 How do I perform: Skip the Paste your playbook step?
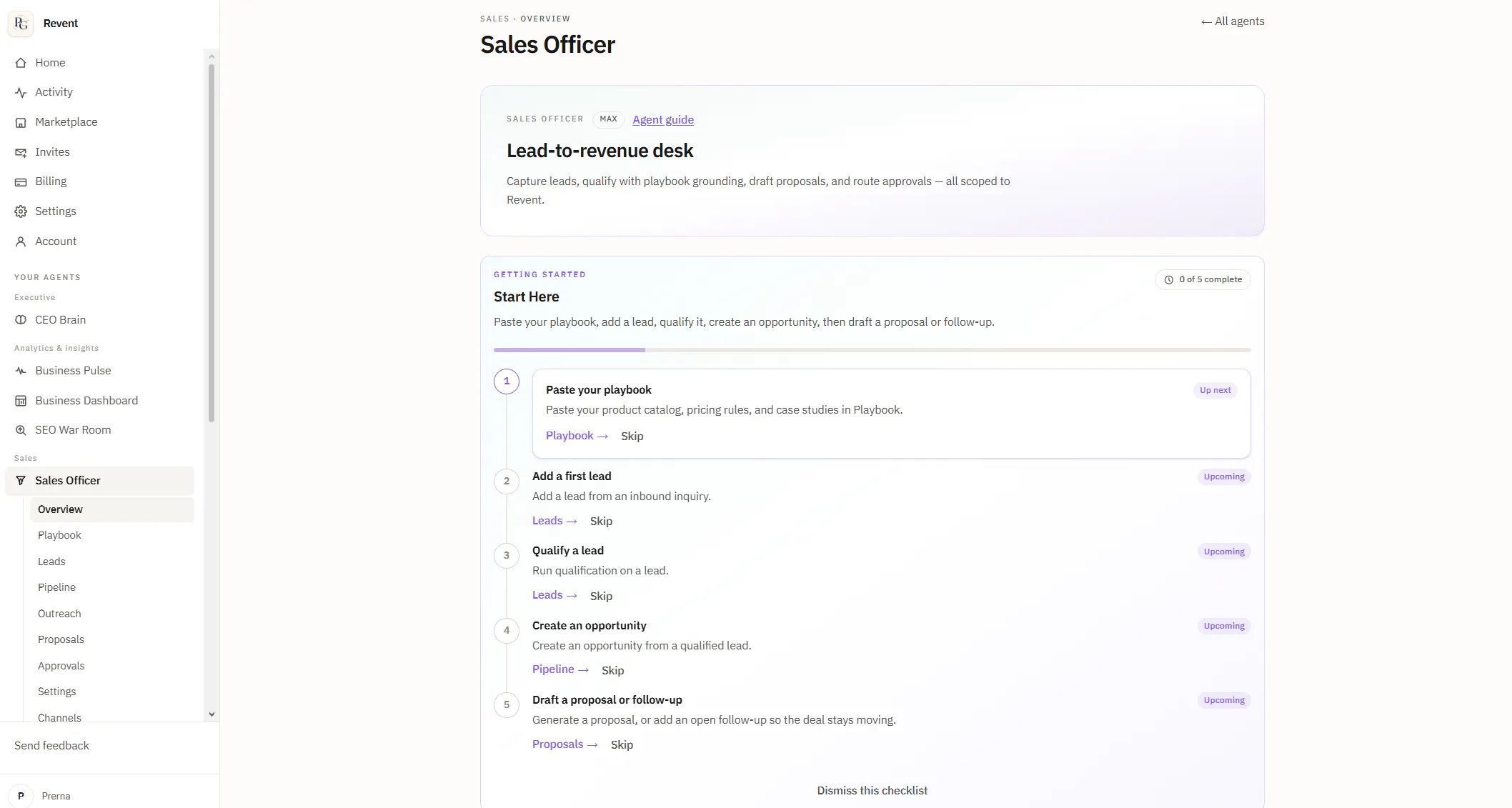(x=632, y=437)
